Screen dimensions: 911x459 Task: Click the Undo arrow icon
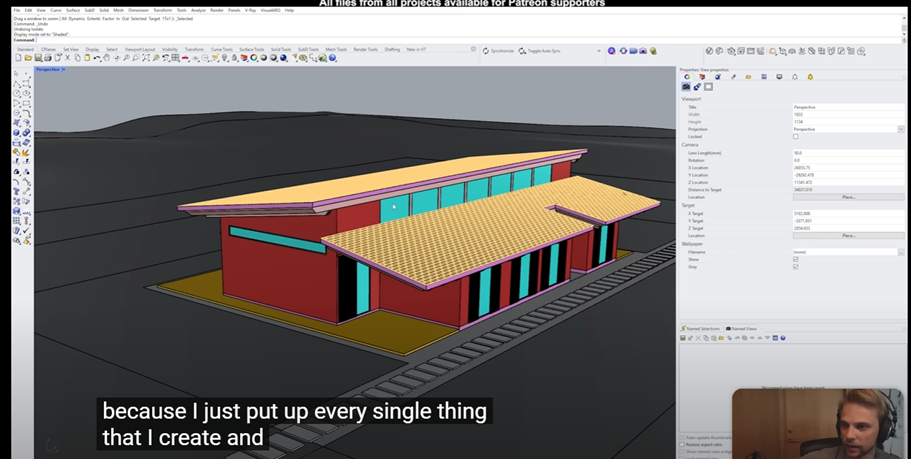[97, 58]
